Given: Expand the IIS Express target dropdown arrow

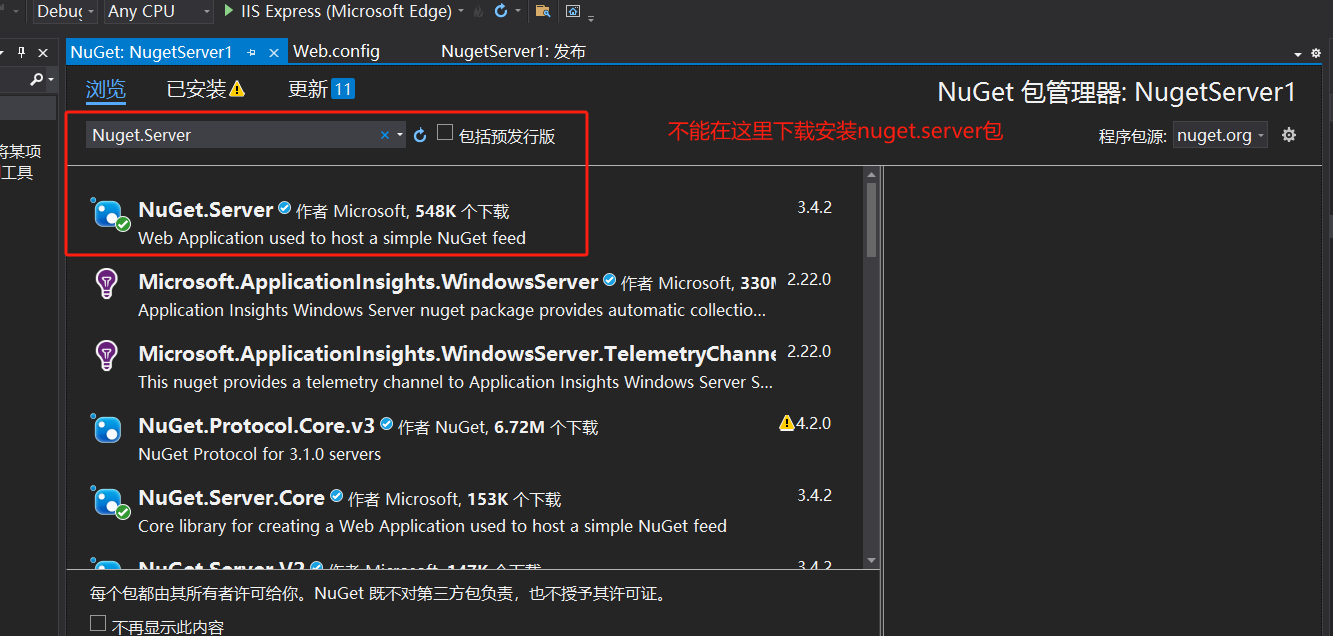Looking at the screenshot, I should (x=460, y=12).
